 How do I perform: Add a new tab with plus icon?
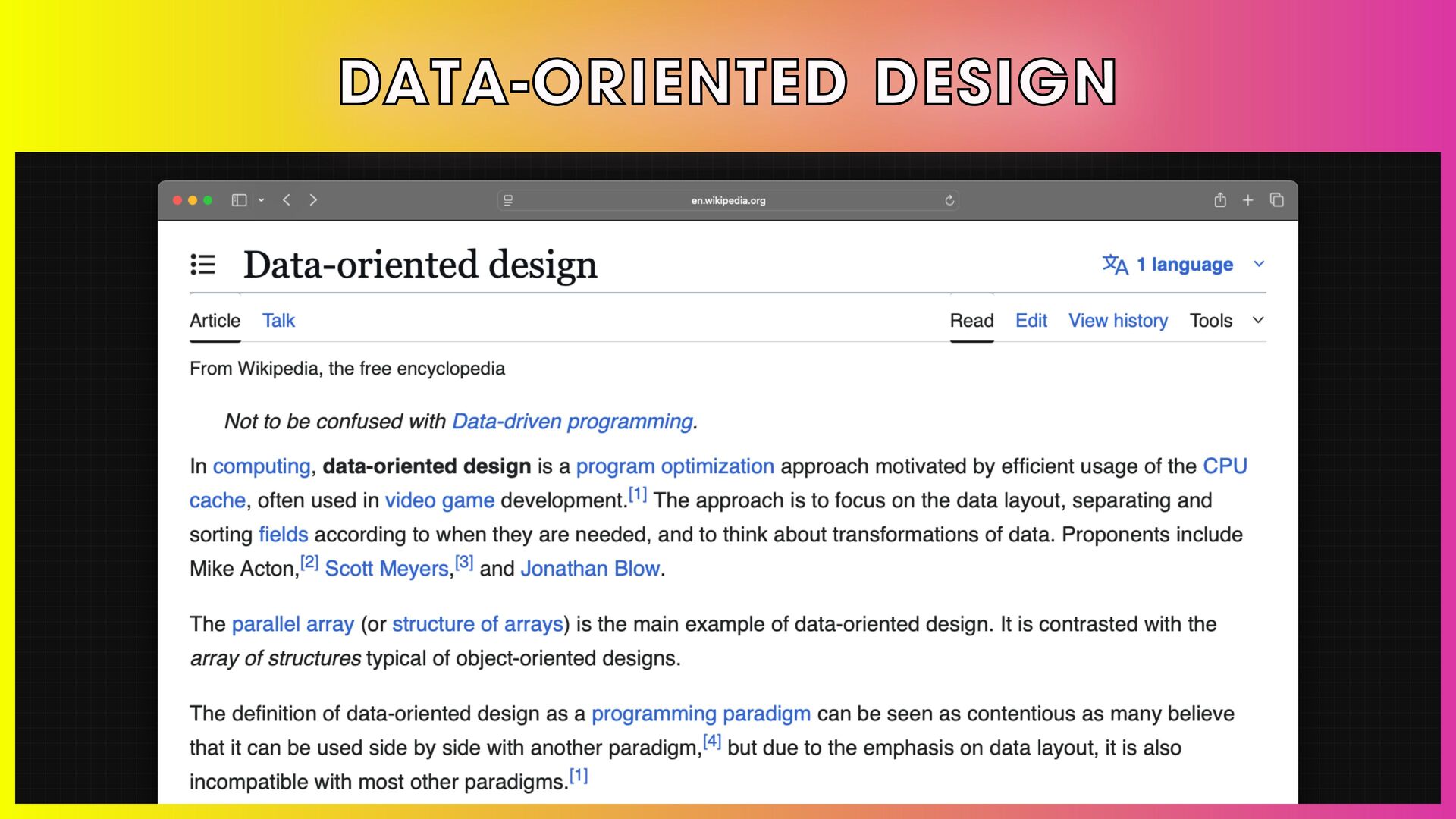(x=1247, y=200)
